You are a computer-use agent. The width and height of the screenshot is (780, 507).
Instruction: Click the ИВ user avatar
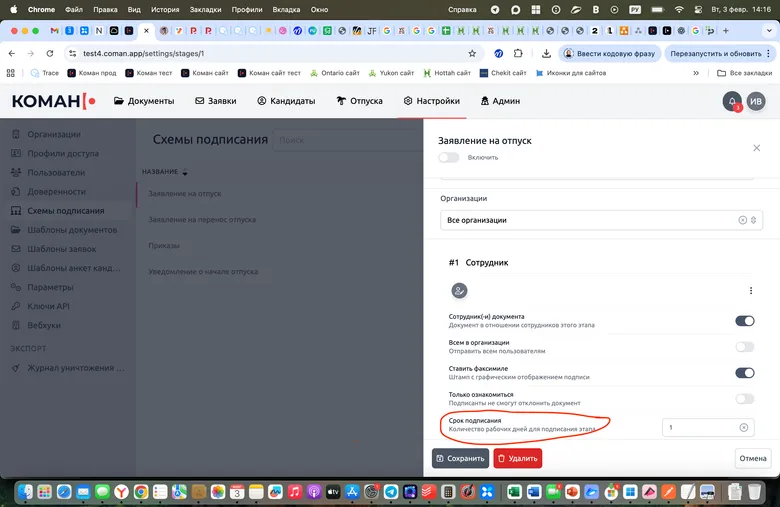point(757,101)
